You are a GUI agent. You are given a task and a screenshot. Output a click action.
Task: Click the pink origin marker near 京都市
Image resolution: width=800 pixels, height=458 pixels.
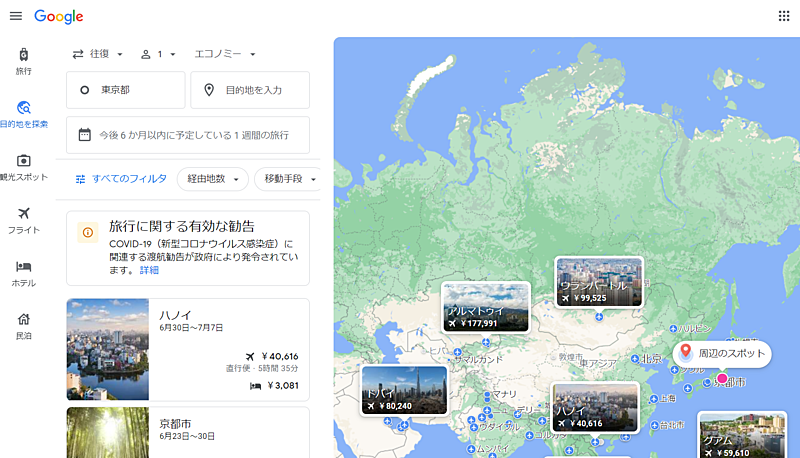point(722,378)
